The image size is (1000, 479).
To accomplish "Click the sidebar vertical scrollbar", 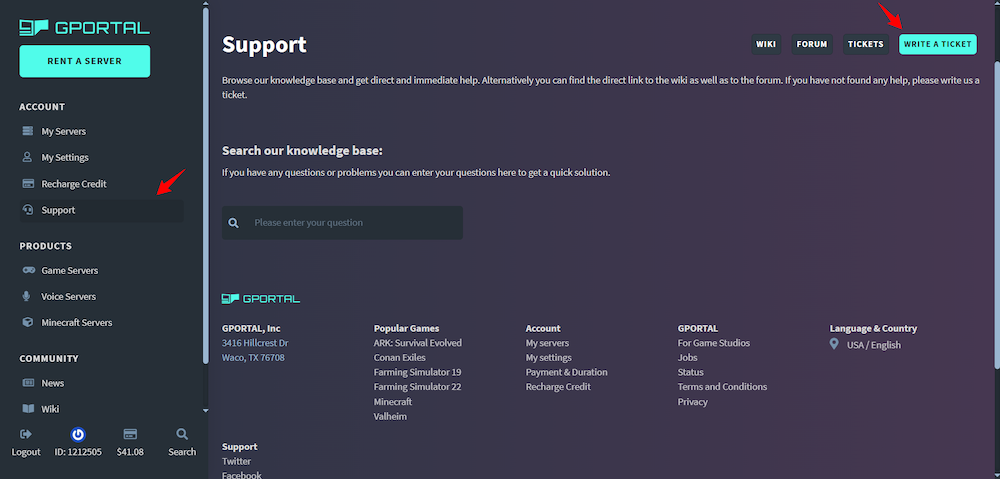I will 205,185.
